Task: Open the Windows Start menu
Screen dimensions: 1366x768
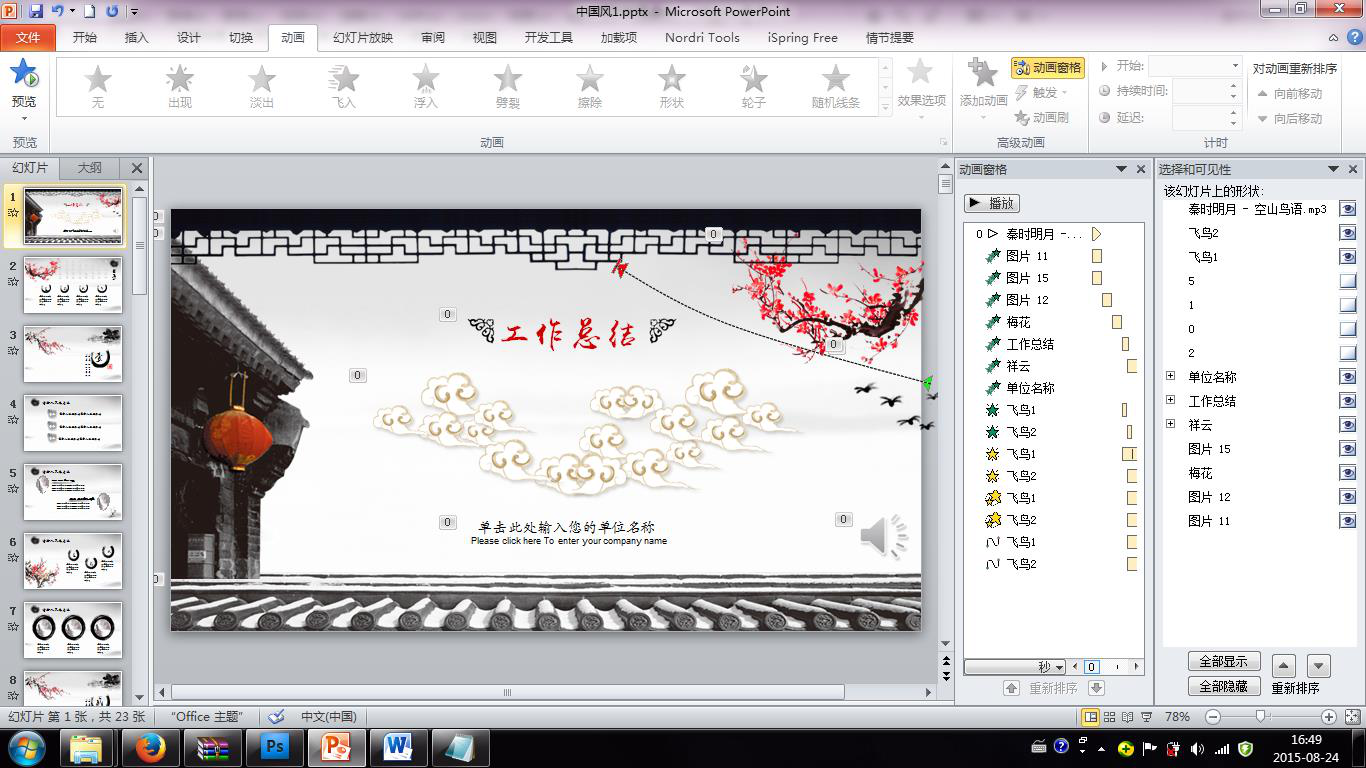Action: [x=26, y=747]
